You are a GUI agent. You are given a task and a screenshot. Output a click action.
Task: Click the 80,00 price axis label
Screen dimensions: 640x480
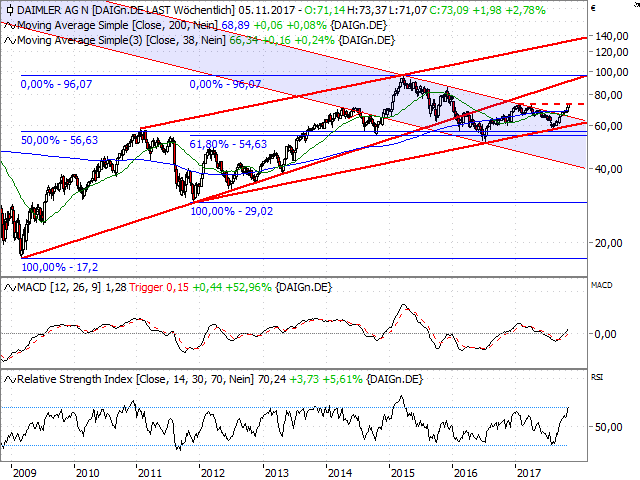click(x=609, y=96)
